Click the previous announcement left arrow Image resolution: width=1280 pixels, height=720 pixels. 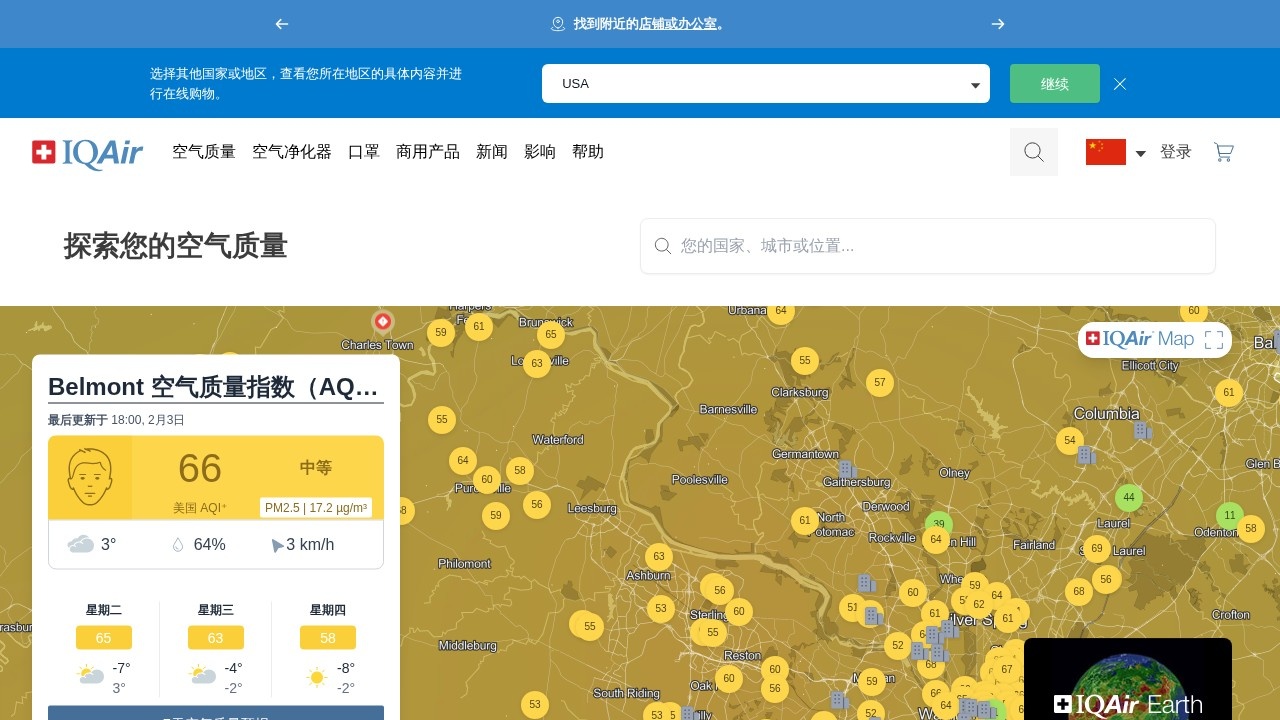coord(282,24)
